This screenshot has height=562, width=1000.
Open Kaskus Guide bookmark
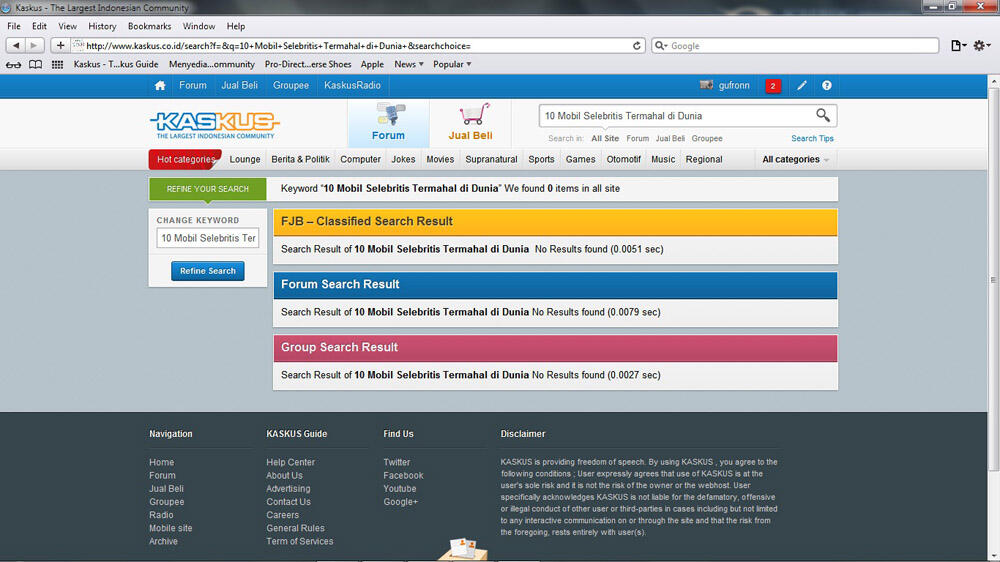[x=115, y=64]
